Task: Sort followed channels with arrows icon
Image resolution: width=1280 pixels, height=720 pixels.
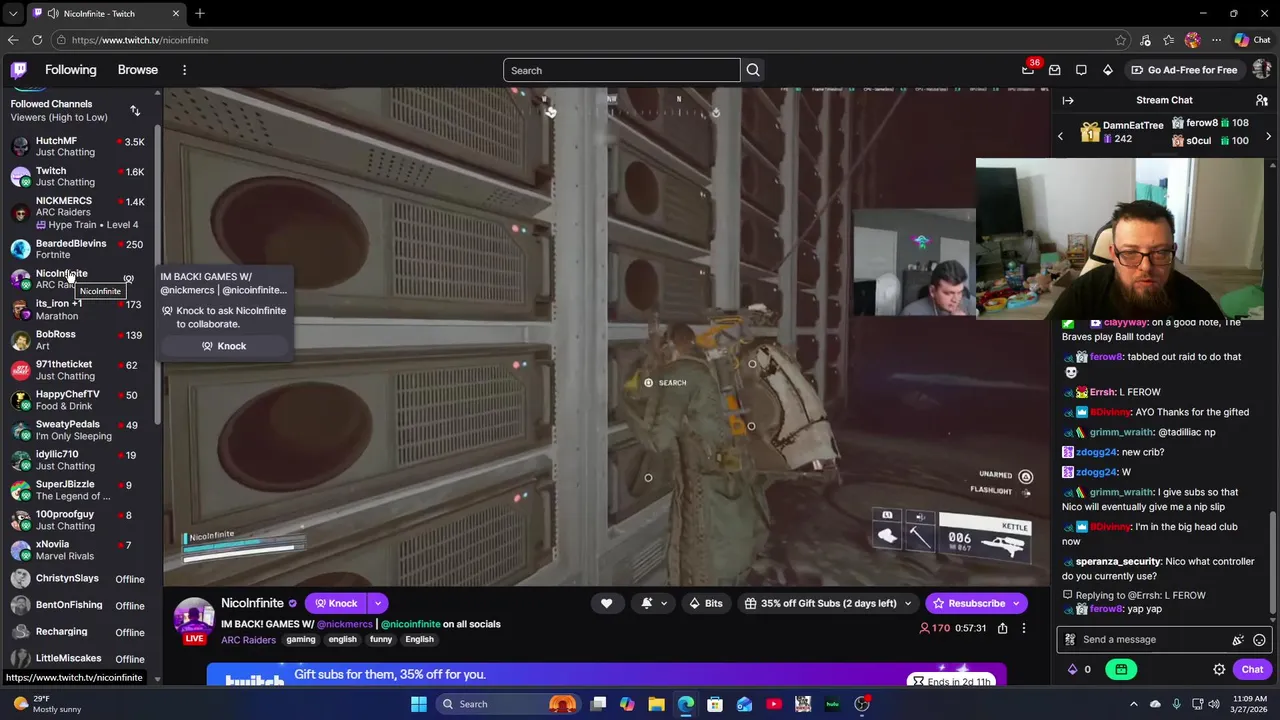Action: point(135,110)
